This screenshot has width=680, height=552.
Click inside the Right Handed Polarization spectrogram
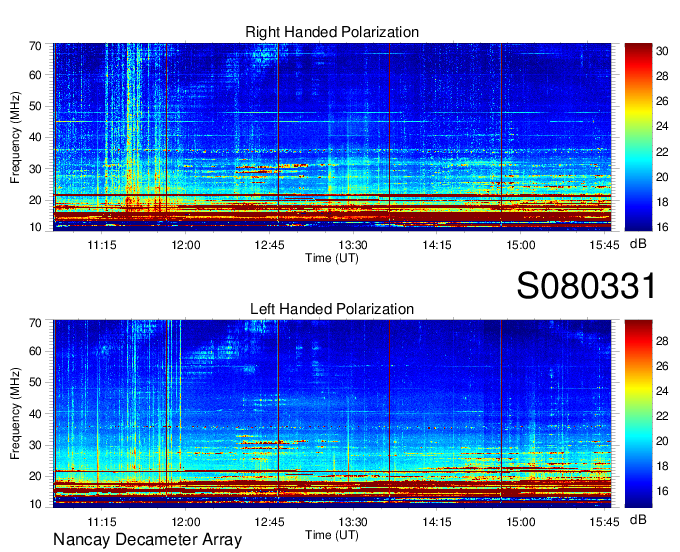coord(332,135)
